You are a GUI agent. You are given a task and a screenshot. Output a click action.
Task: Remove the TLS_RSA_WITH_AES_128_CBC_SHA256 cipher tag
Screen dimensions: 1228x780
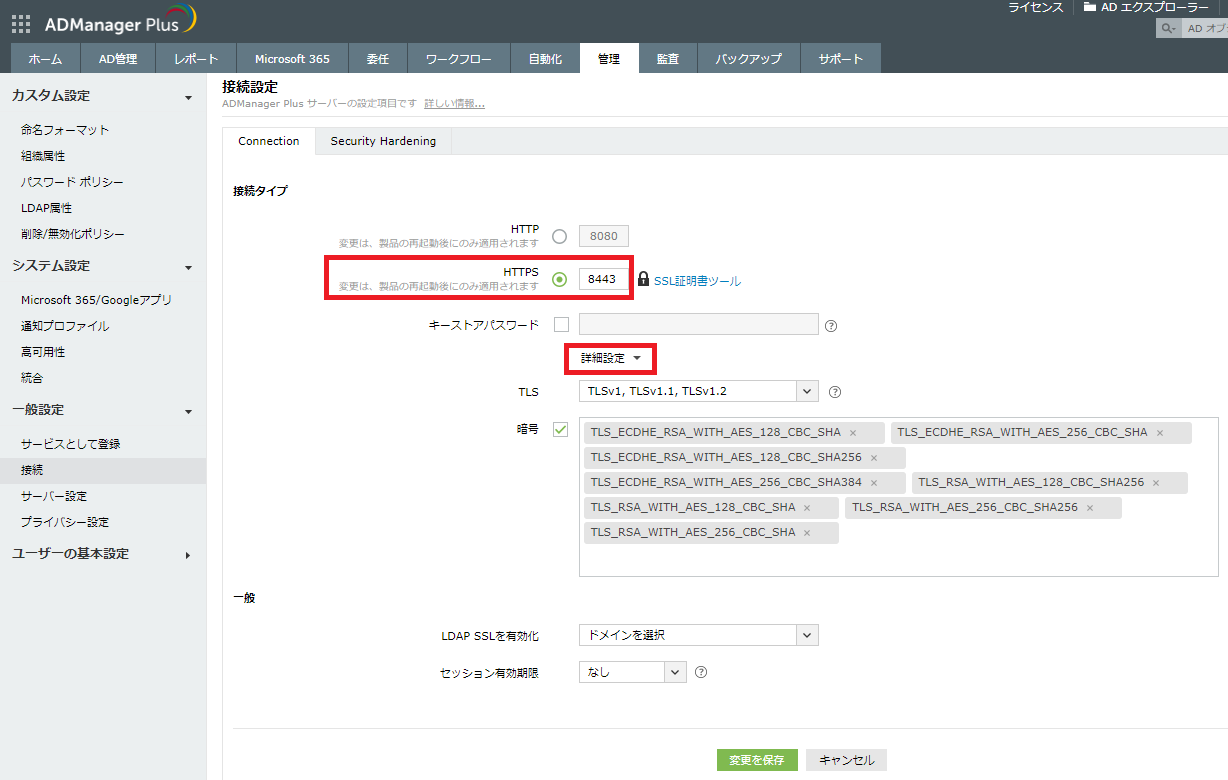[1155, 483]
